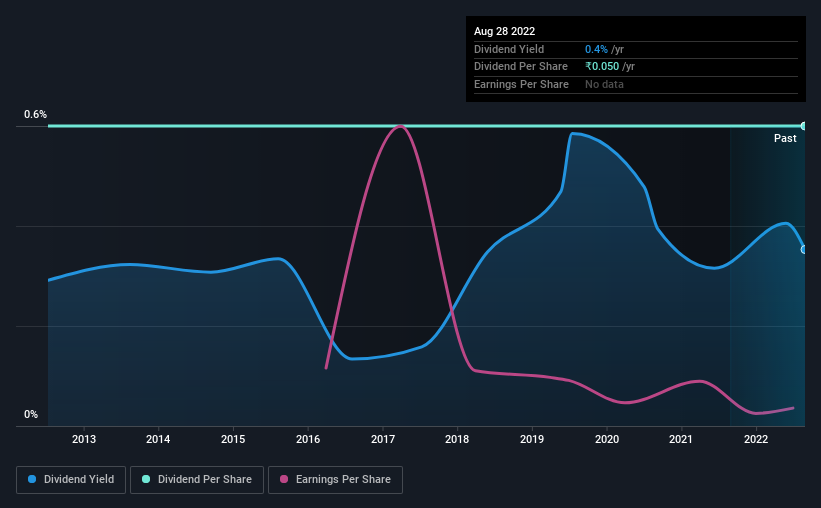Click the teal Dividend Per Share legend dot

pos(146,479)
